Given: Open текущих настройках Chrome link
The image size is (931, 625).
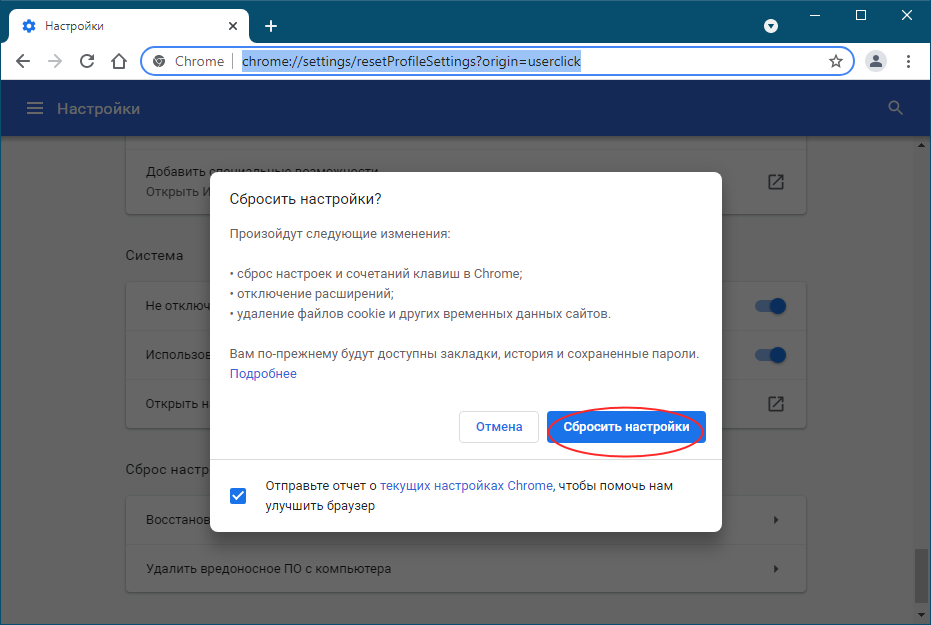Looking at the screenshot, I should [x=466, y=486].
